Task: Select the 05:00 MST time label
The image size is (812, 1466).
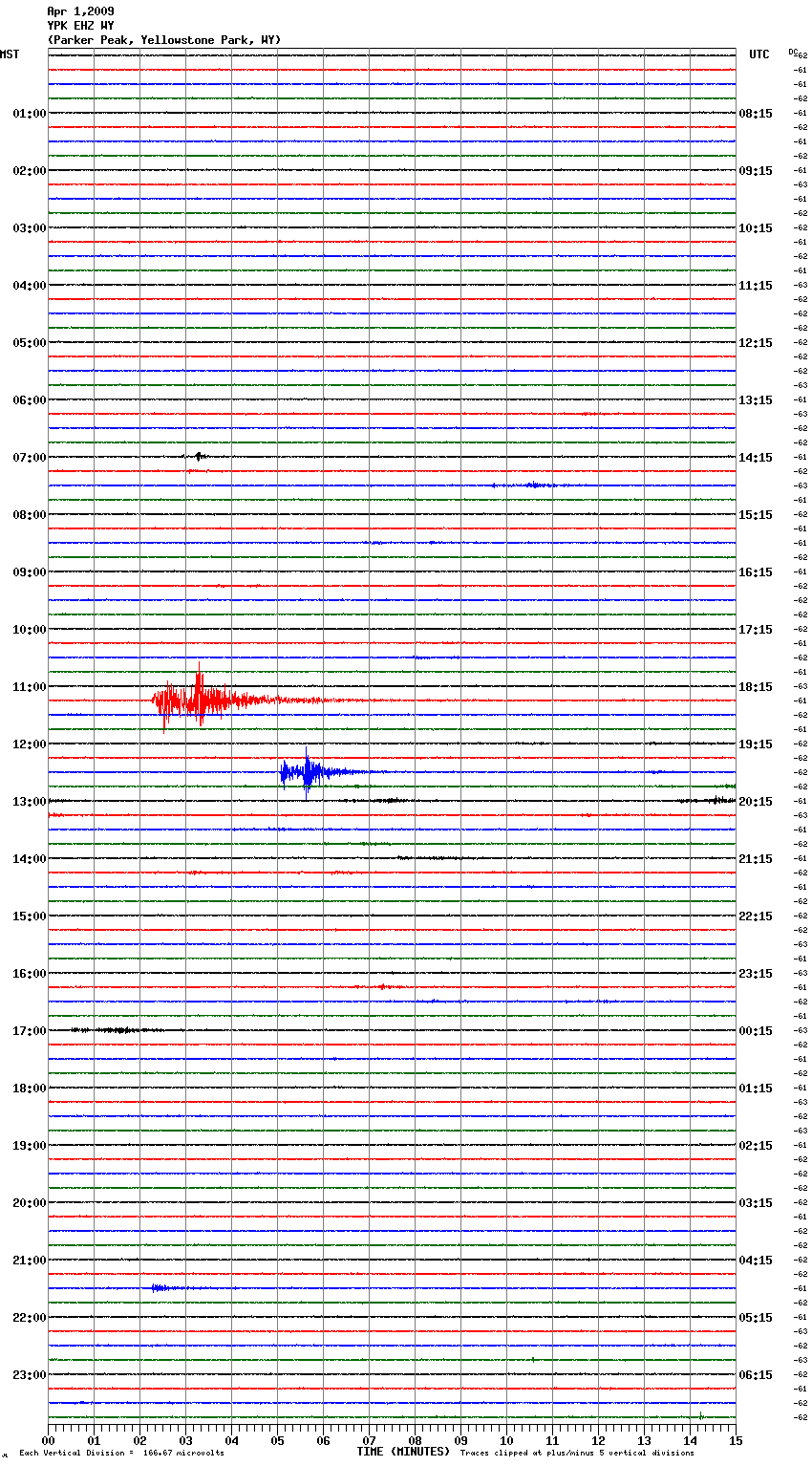Action: pyautogui.click(x=29, y=343)
